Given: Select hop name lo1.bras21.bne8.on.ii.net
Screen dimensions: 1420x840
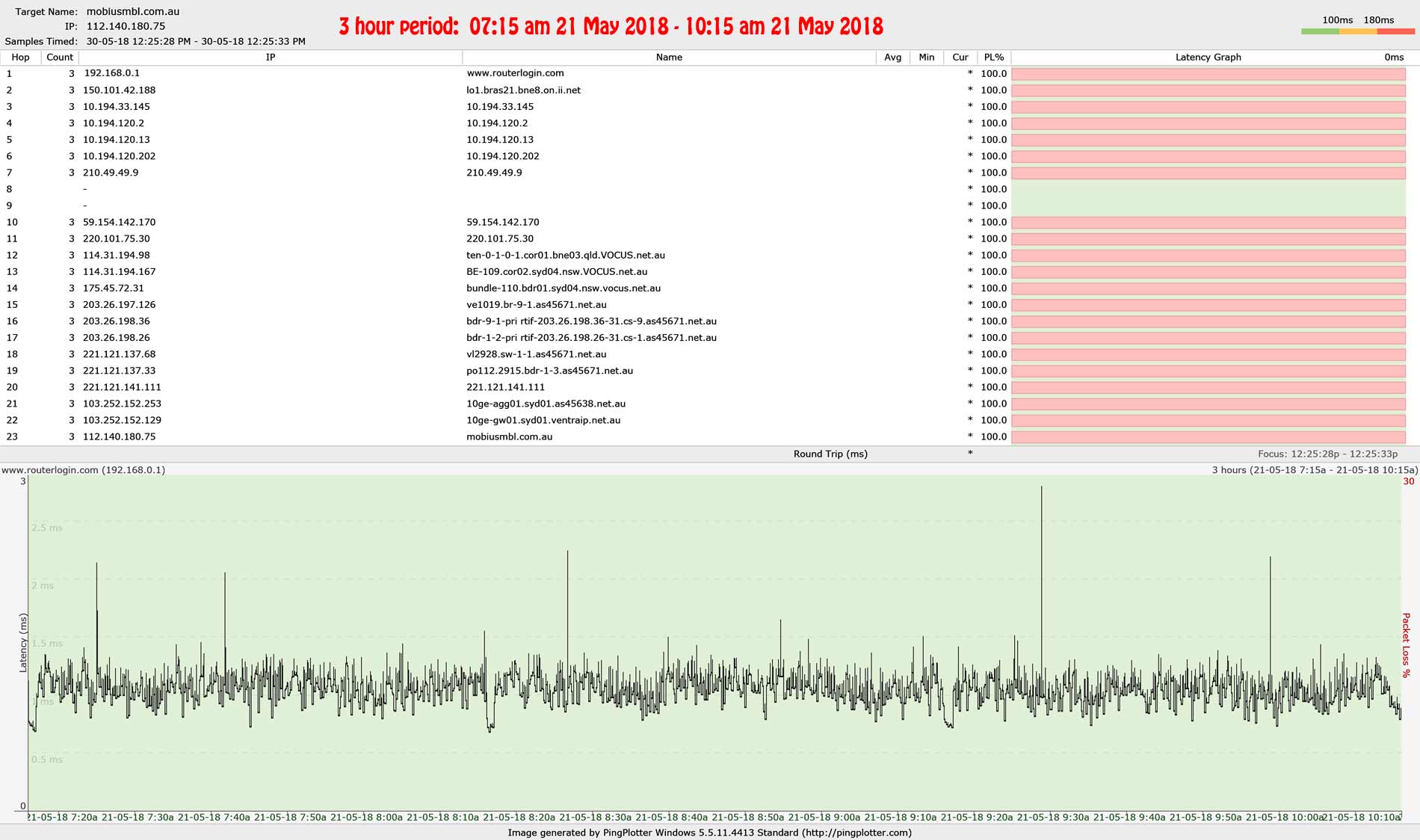Looking at the screenshot, I should [523, 90].
